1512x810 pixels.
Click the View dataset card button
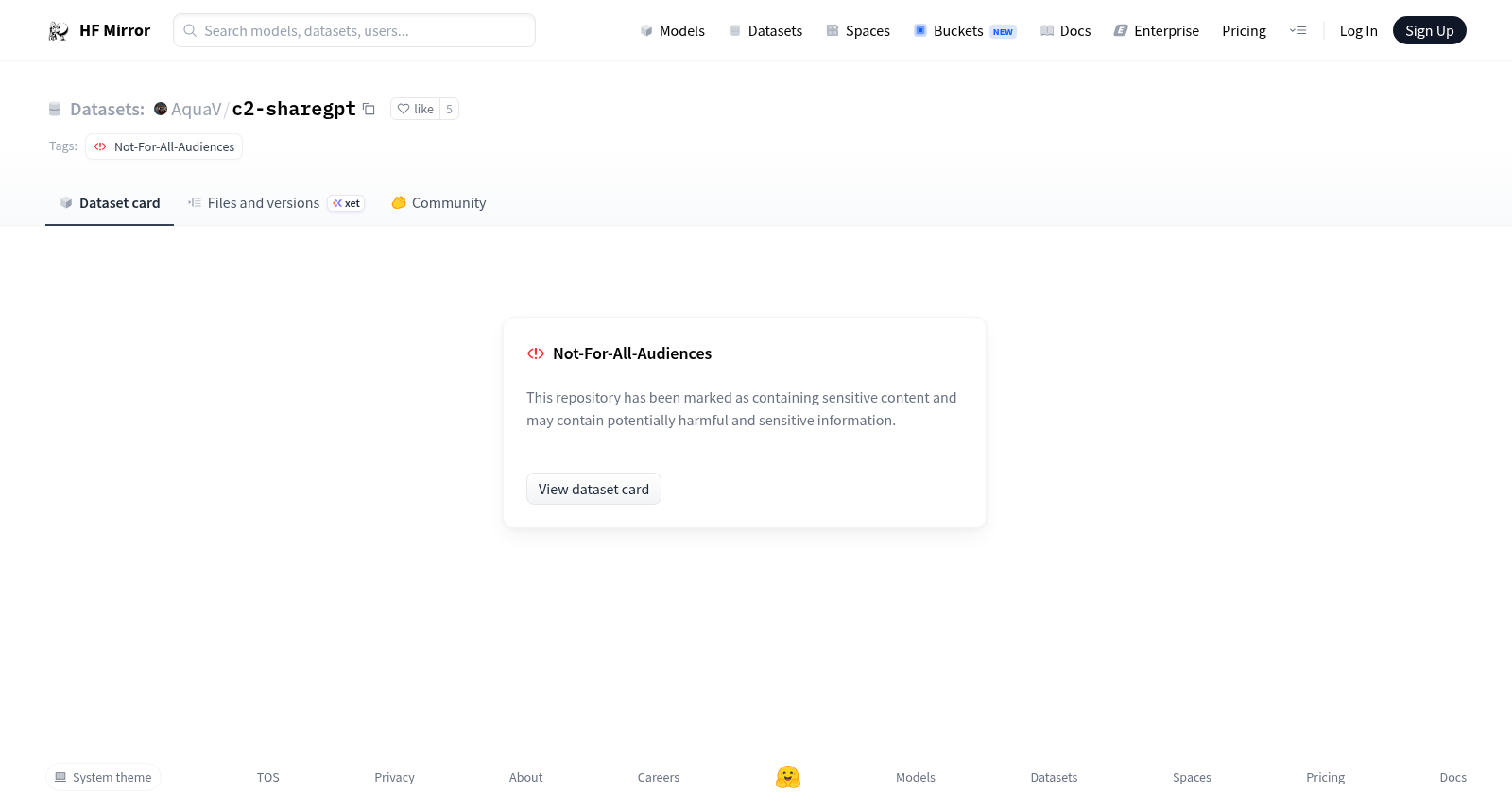(593, 489)
